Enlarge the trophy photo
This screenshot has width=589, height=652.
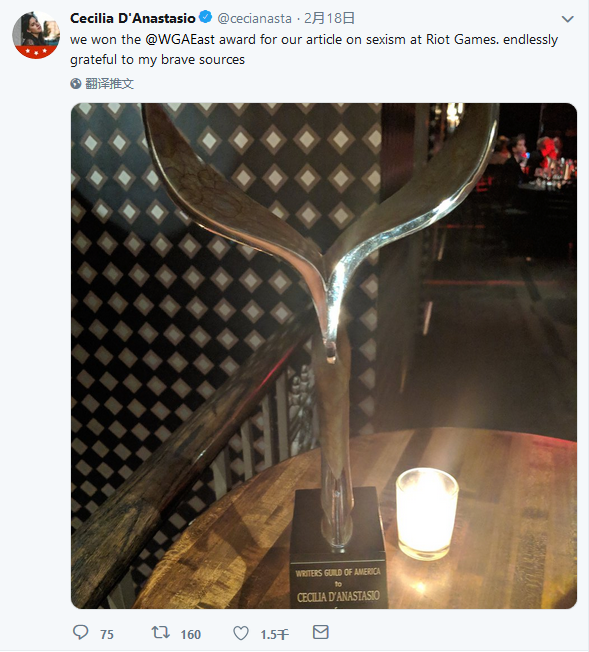click(324, 356)
